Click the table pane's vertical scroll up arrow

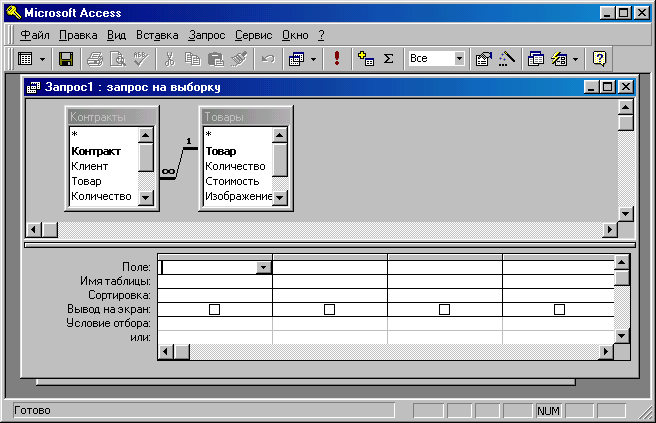pyautogui.click(x=625, y=108)
